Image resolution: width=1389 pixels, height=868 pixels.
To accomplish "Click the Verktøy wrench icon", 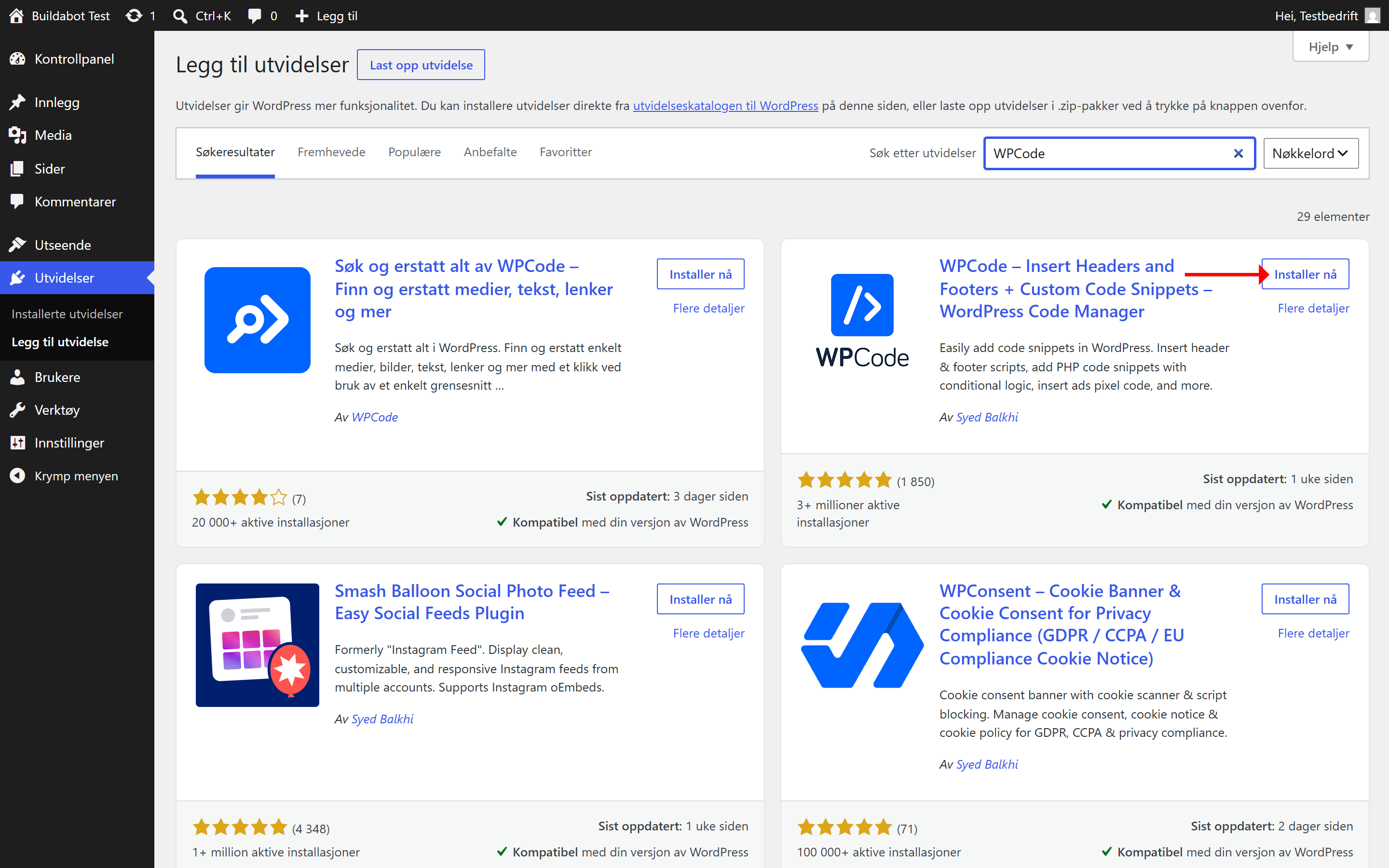I will pos(17,410).
